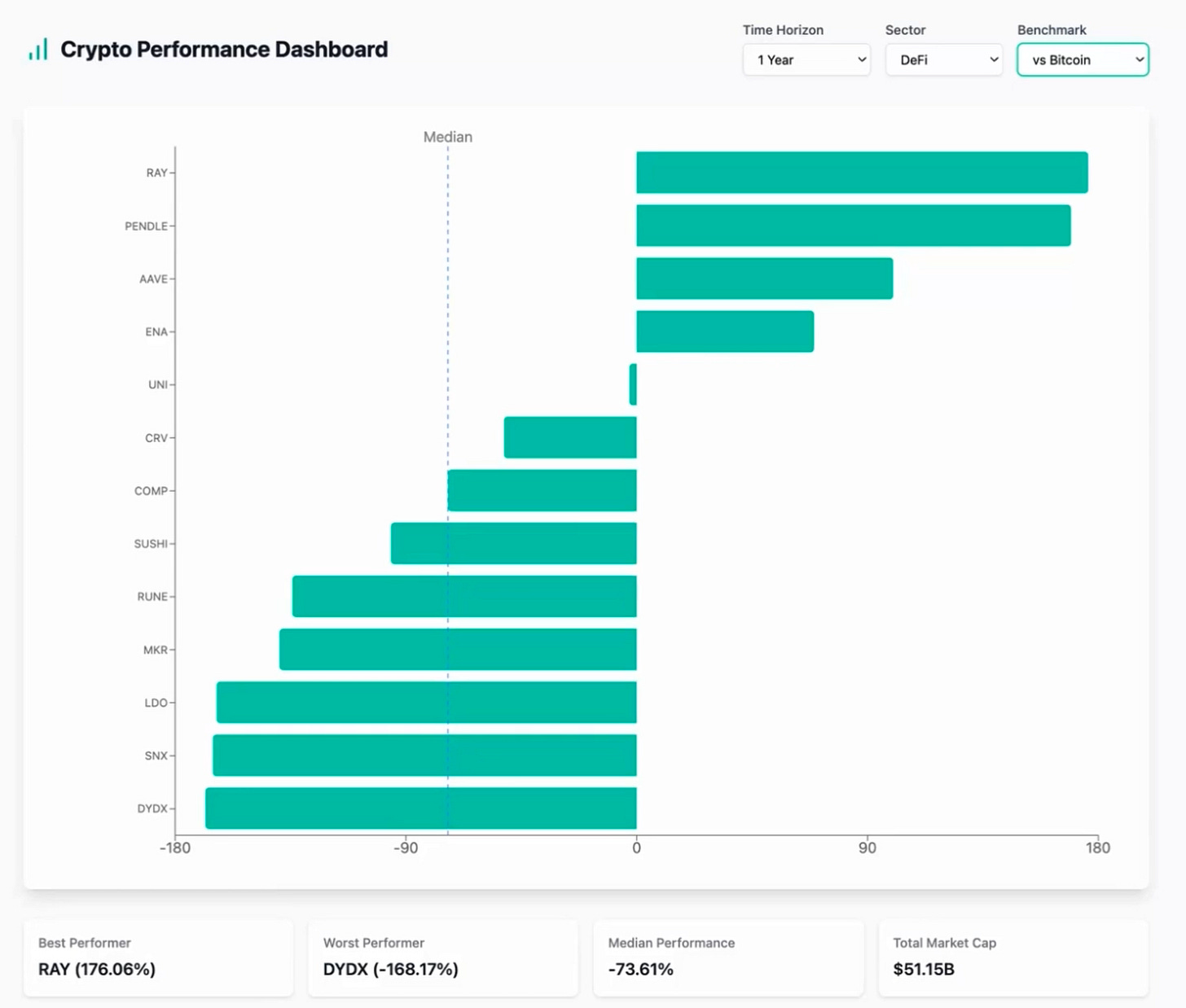Click the CRV negative bar
Screen dimensions: 1186x1008
(x=570, y=437)
